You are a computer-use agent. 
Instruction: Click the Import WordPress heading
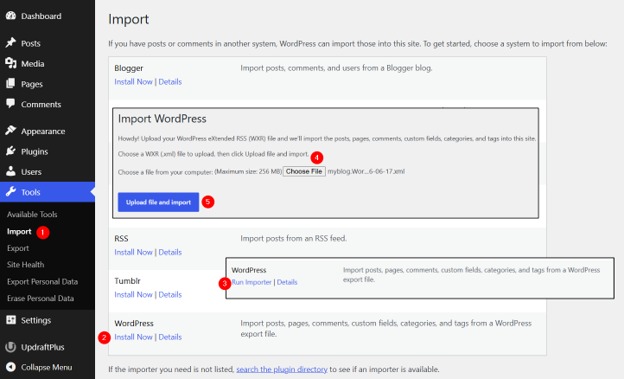pos(162,119)
